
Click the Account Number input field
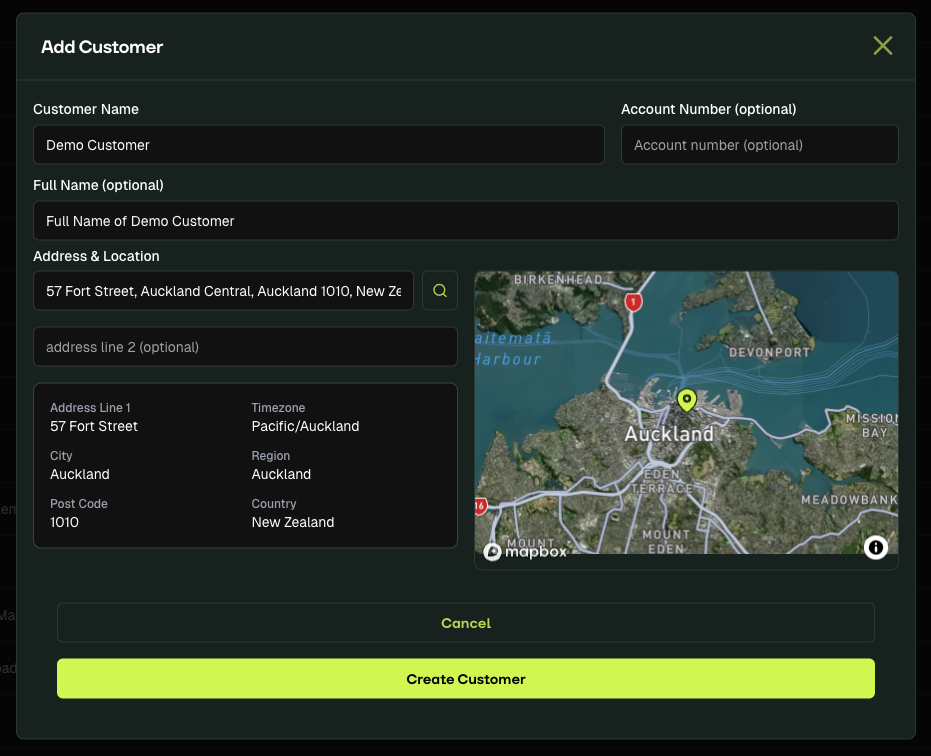tap(759, 145)
